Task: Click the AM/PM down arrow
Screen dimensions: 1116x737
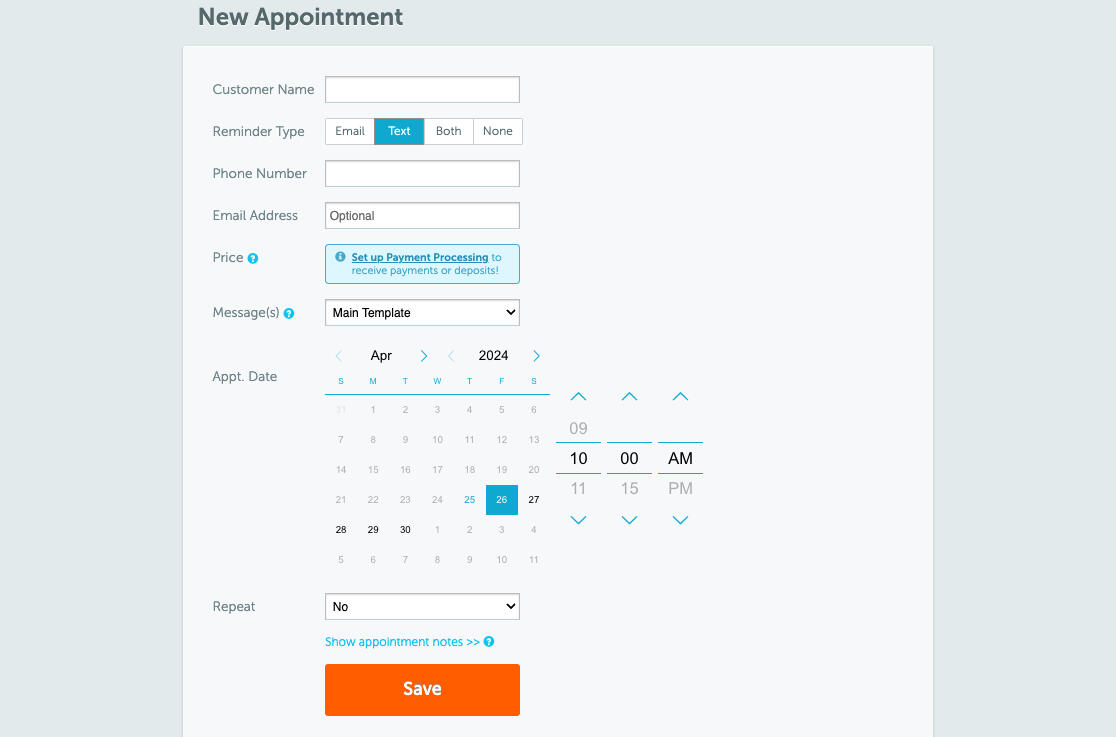Action: pos(680,520)
